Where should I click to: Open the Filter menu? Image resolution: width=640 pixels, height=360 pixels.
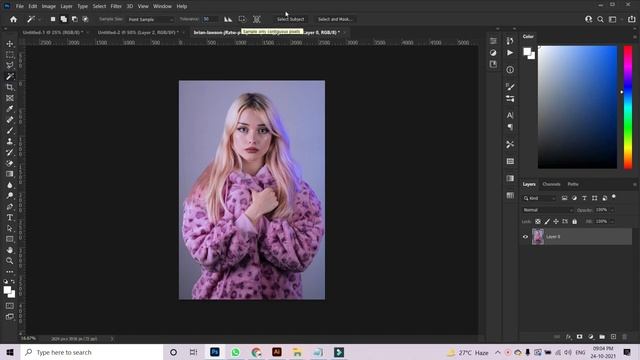tap(116, 6)
